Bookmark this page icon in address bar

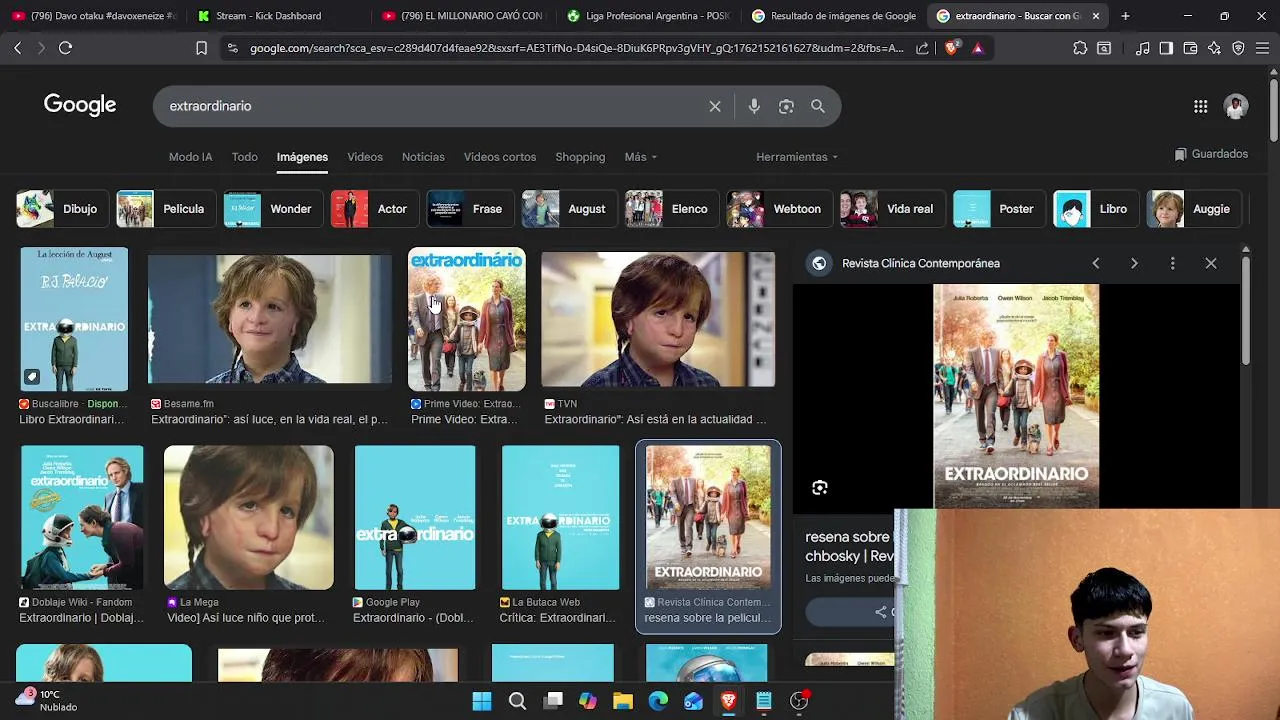[x=201, y=48]
